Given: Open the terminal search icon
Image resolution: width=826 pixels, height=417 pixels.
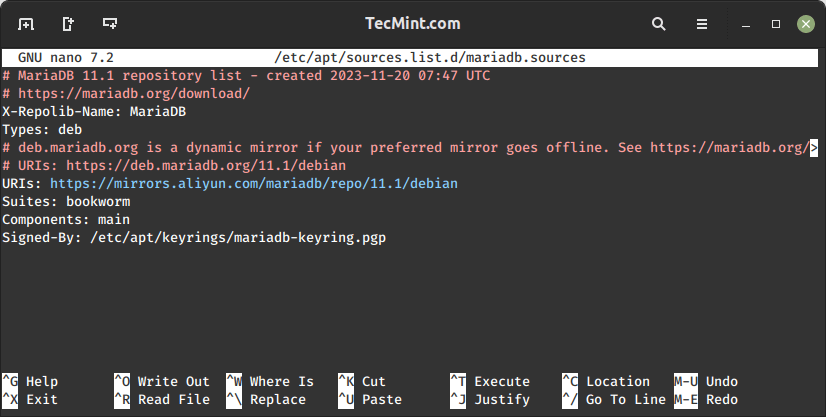Looking at the screenshot, I should coord(658,23).
